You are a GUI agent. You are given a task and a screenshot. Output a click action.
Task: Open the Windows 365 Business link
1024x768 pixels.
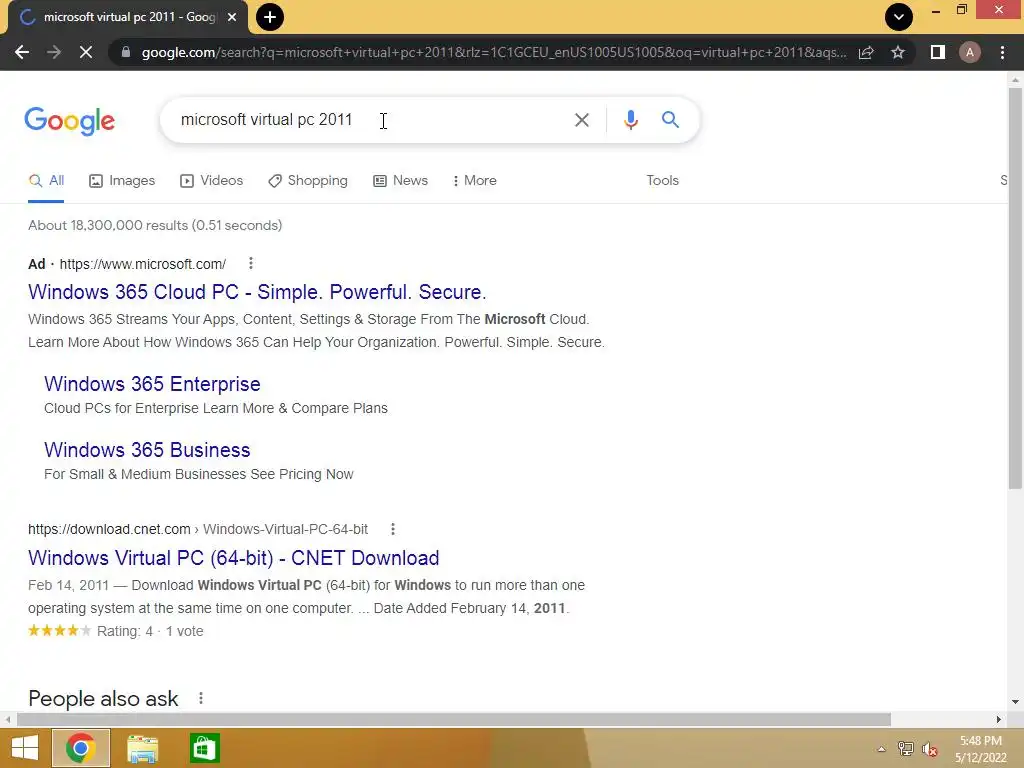click(x=147, y=450)
